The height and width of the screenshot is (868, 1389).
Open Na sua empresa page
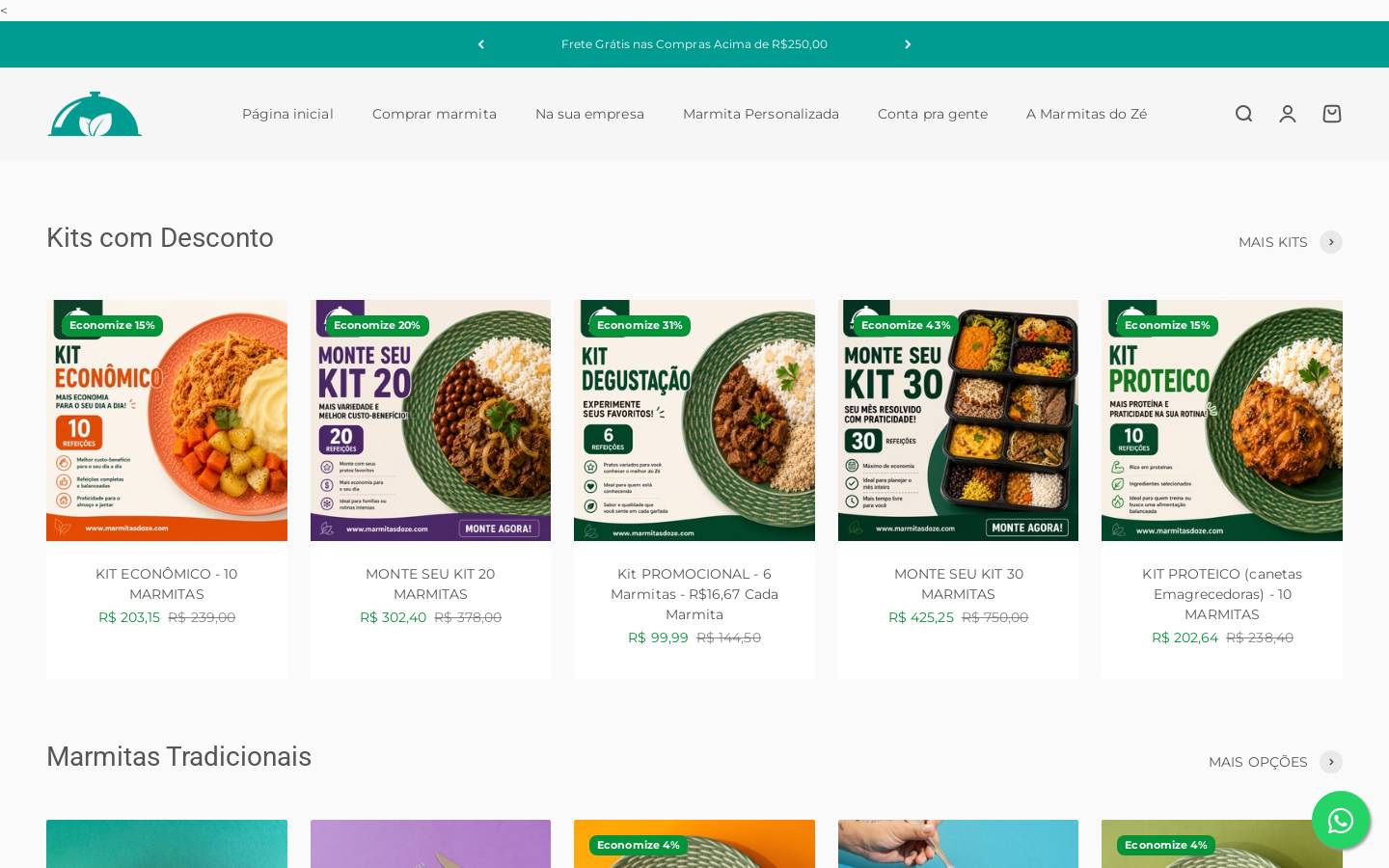589,114
